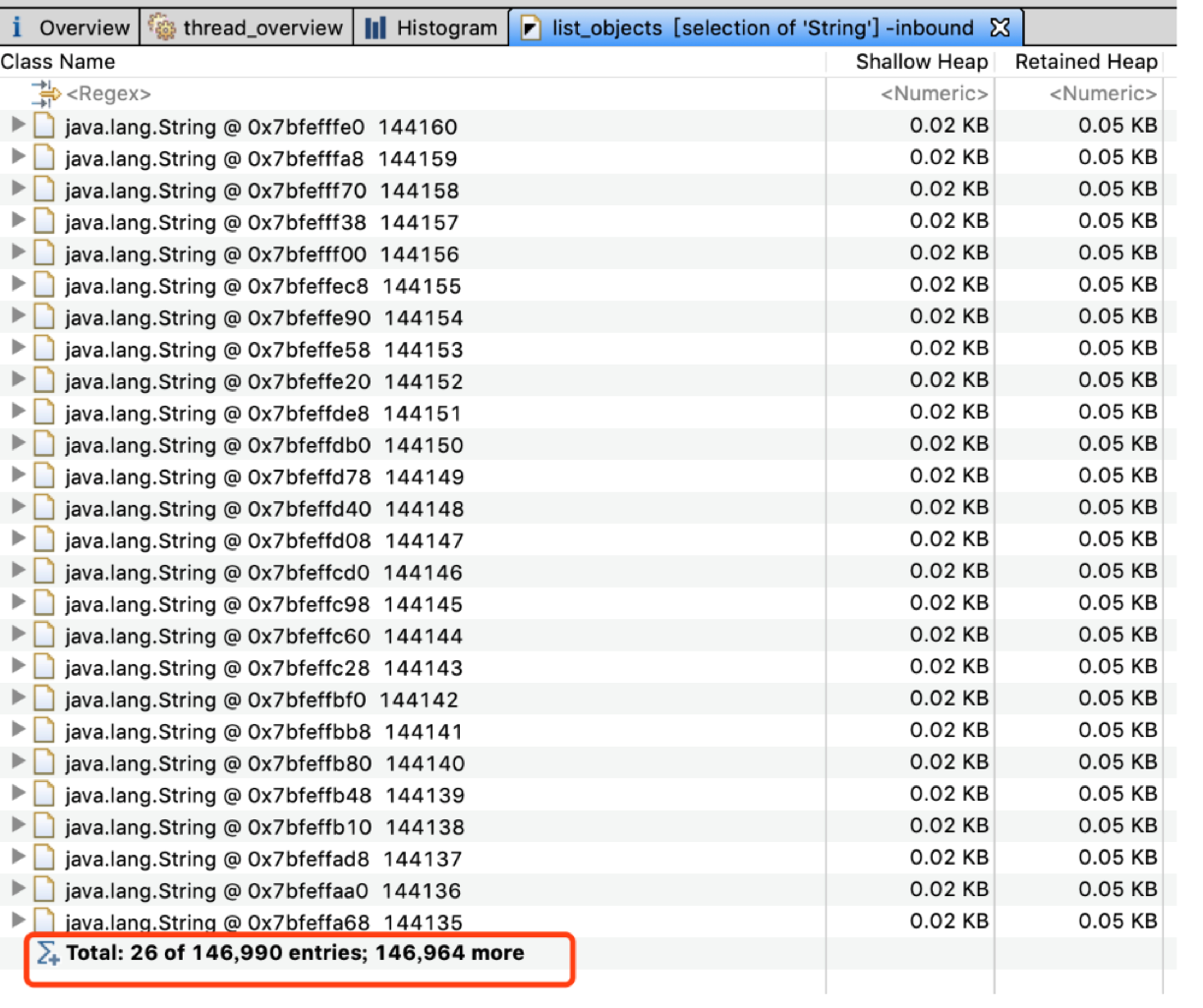
Task: Click the Regex filter row icon
Action: tap(45, 94)
